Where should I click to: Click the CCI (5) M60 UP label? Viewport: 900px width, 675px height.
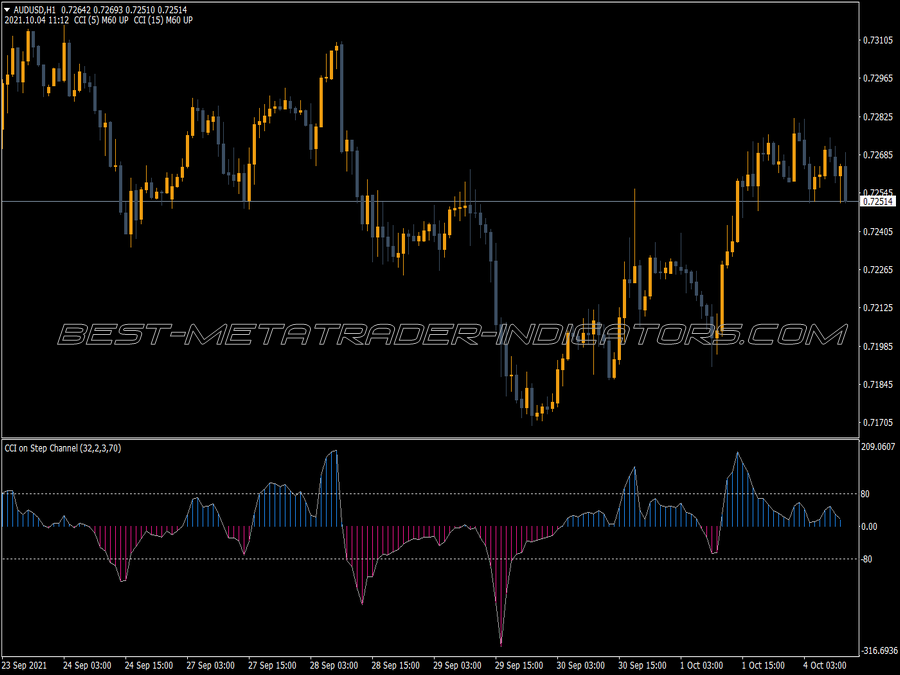(101, 20)
